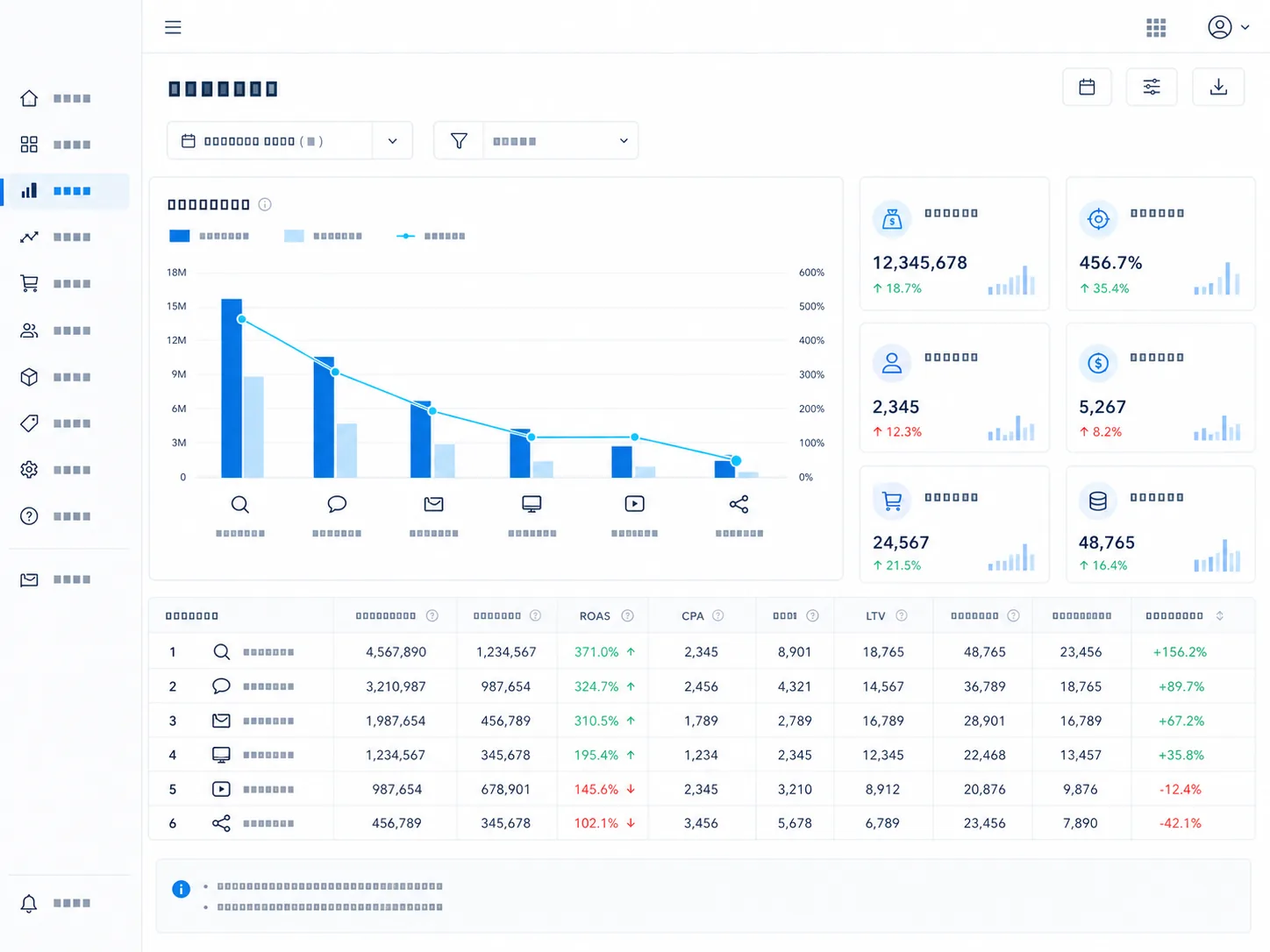Open the settings gear in sidebar

point(29,470)
